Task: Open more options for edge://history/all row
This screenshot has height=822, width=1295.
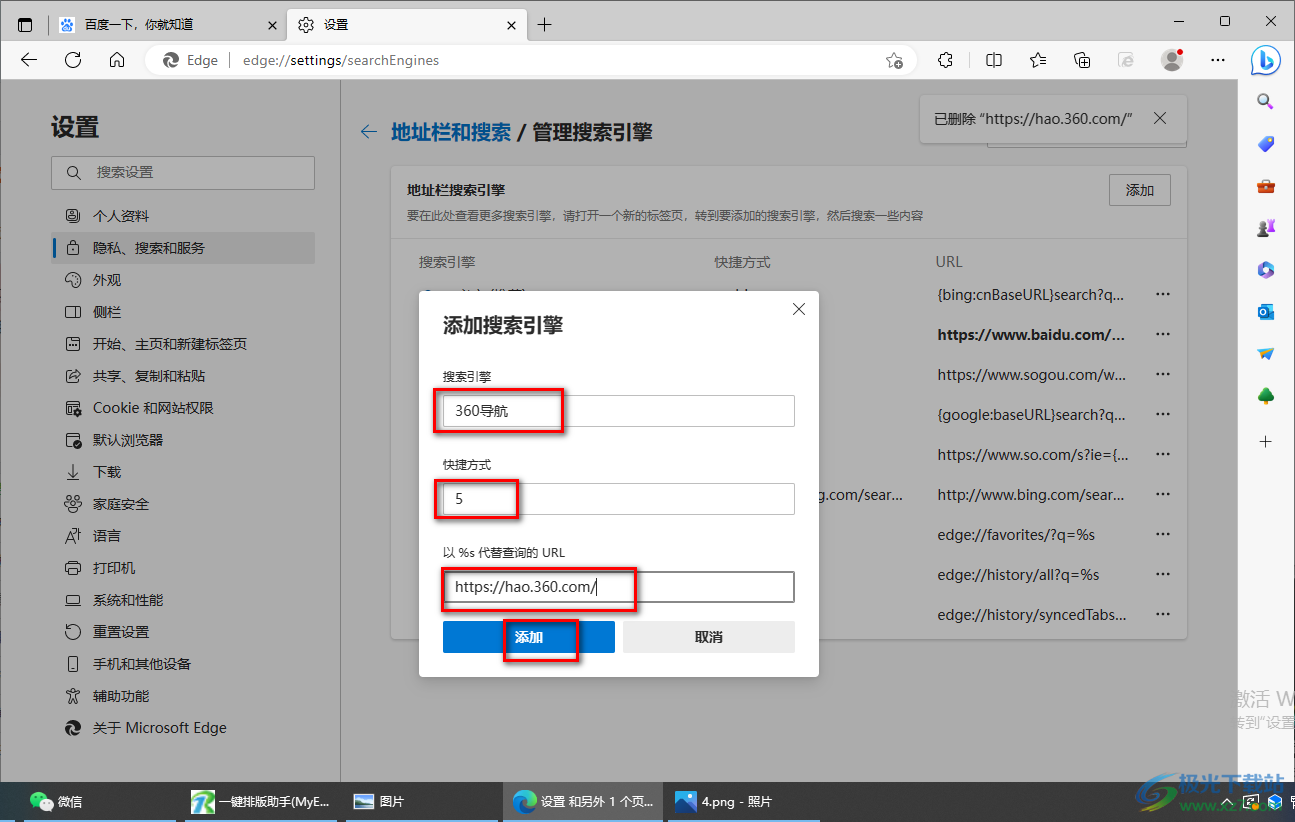Action: point(1162,575)
